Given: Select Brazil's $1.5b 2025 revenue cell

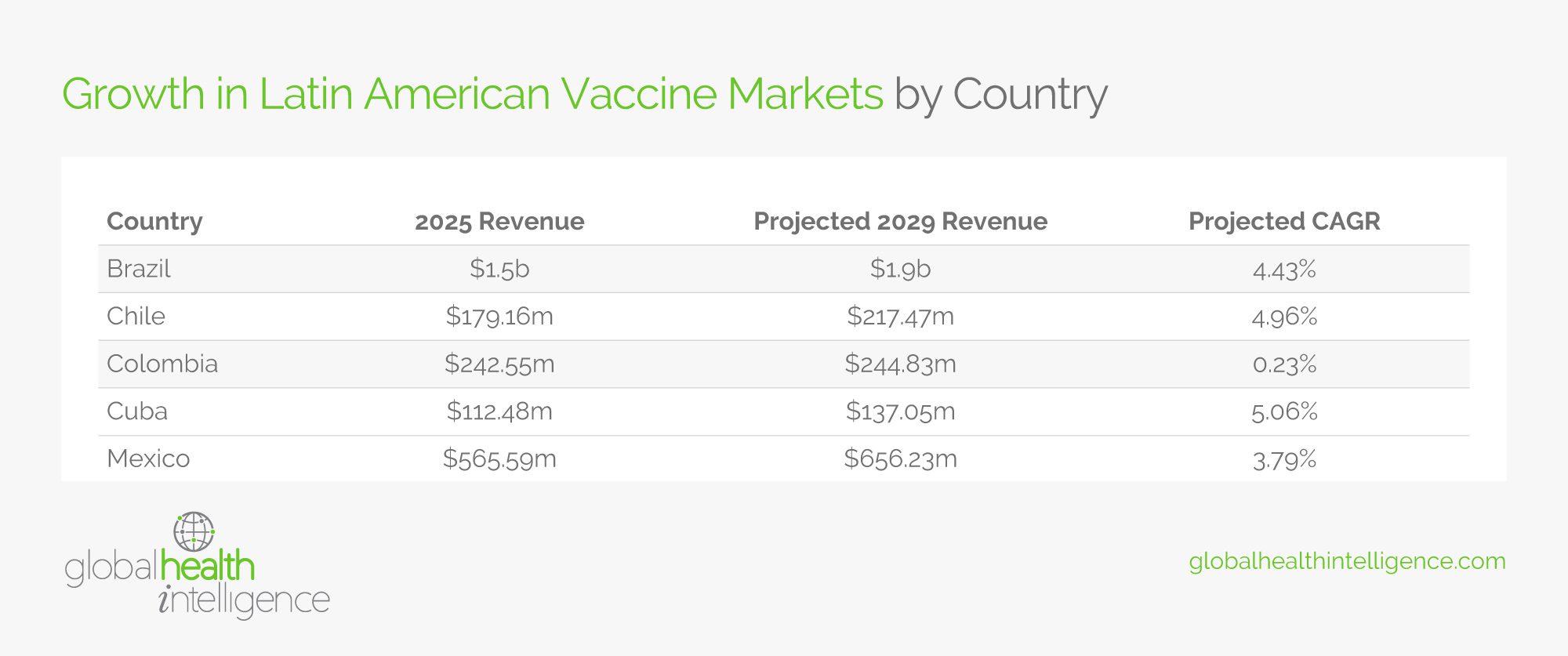Looking at the screenshot, I should [499, 269].
